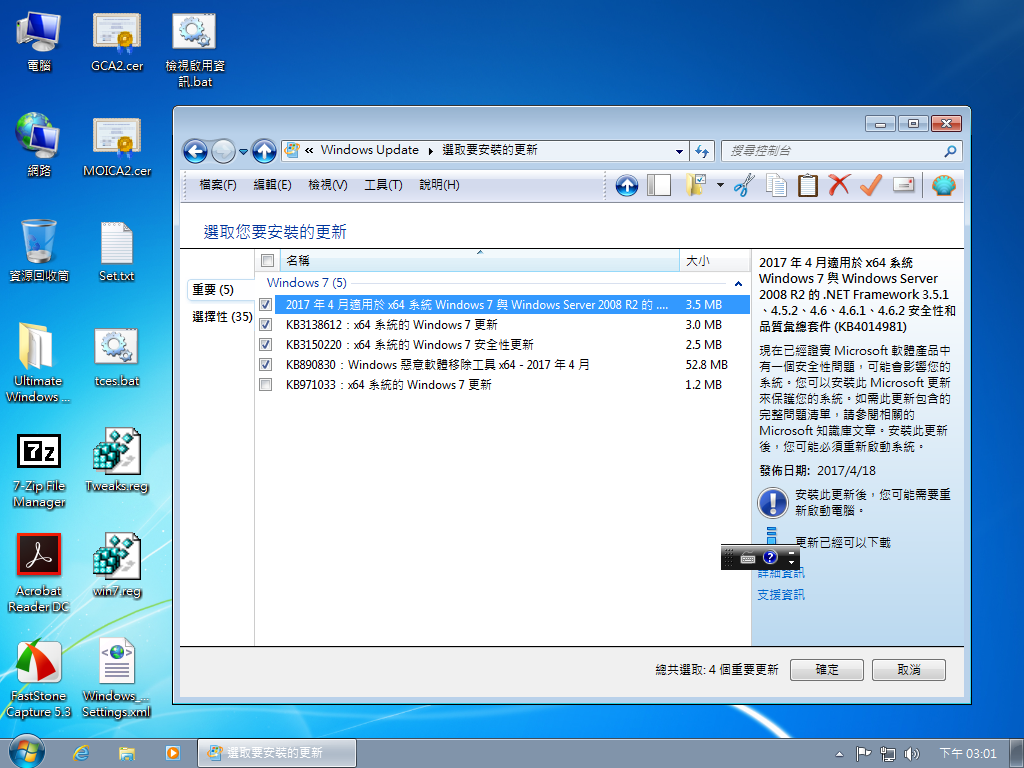Viewport: 1024px width, 768px height.
Task: Launch Windows Media Player from taskbar
Action: pos(172,753)
